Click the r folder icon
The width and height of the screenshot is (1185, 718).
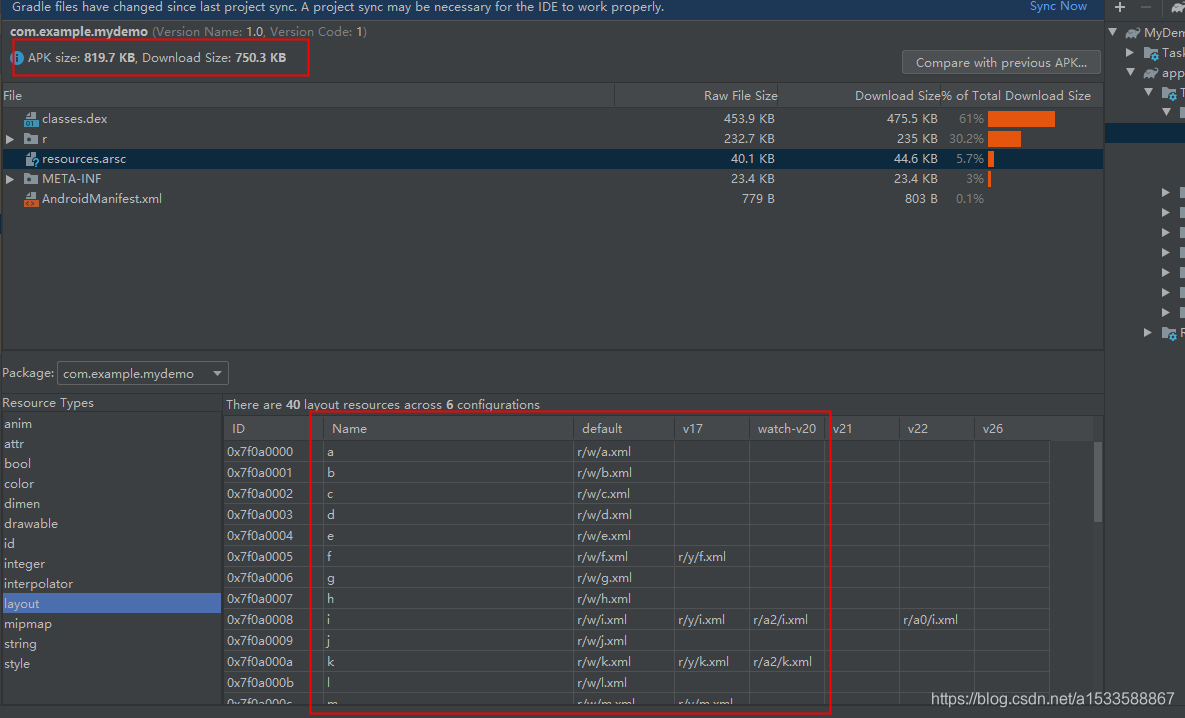click(x=31, y=139)
